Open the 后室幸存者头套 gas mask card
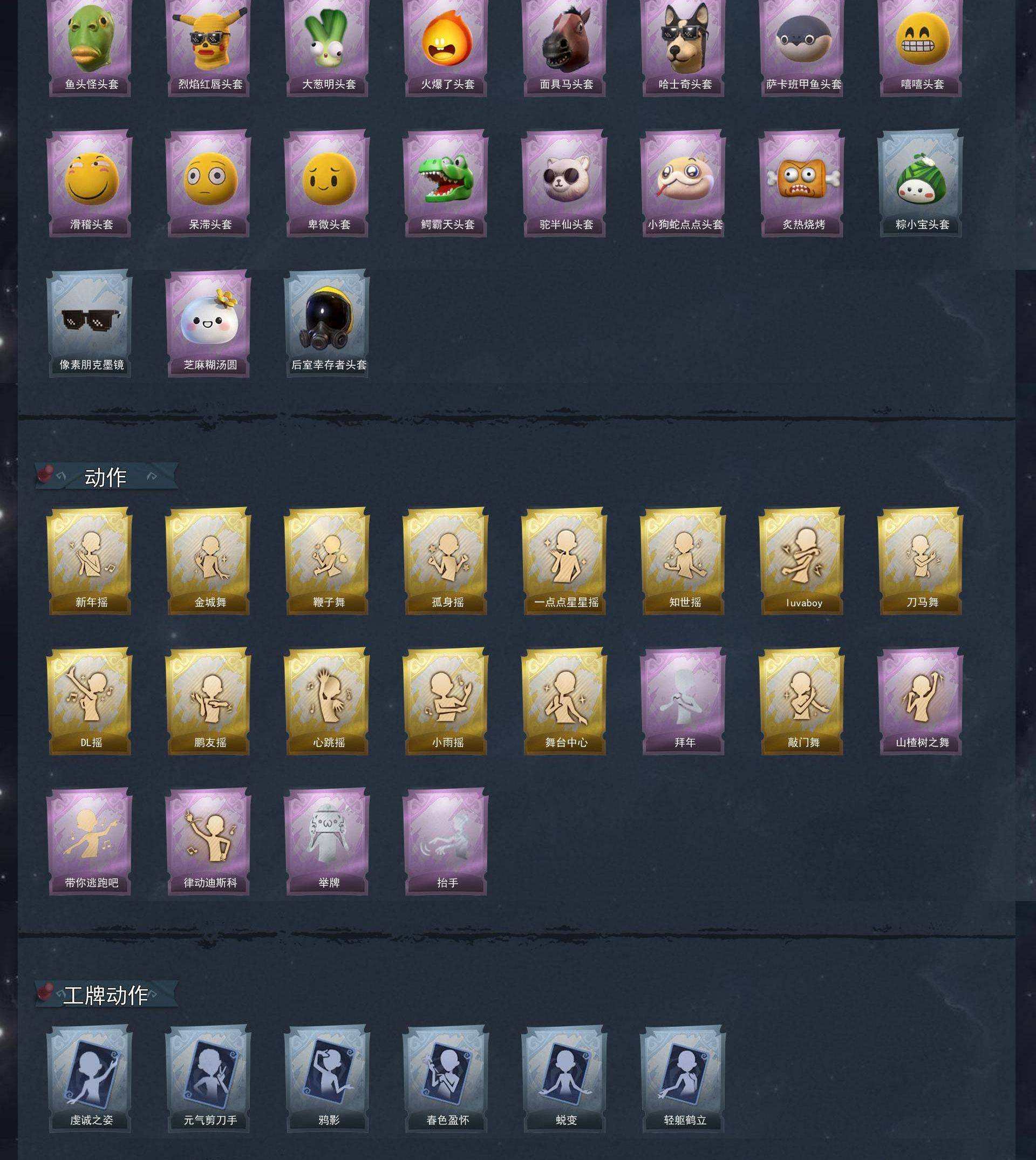 [x=328, y=323]
